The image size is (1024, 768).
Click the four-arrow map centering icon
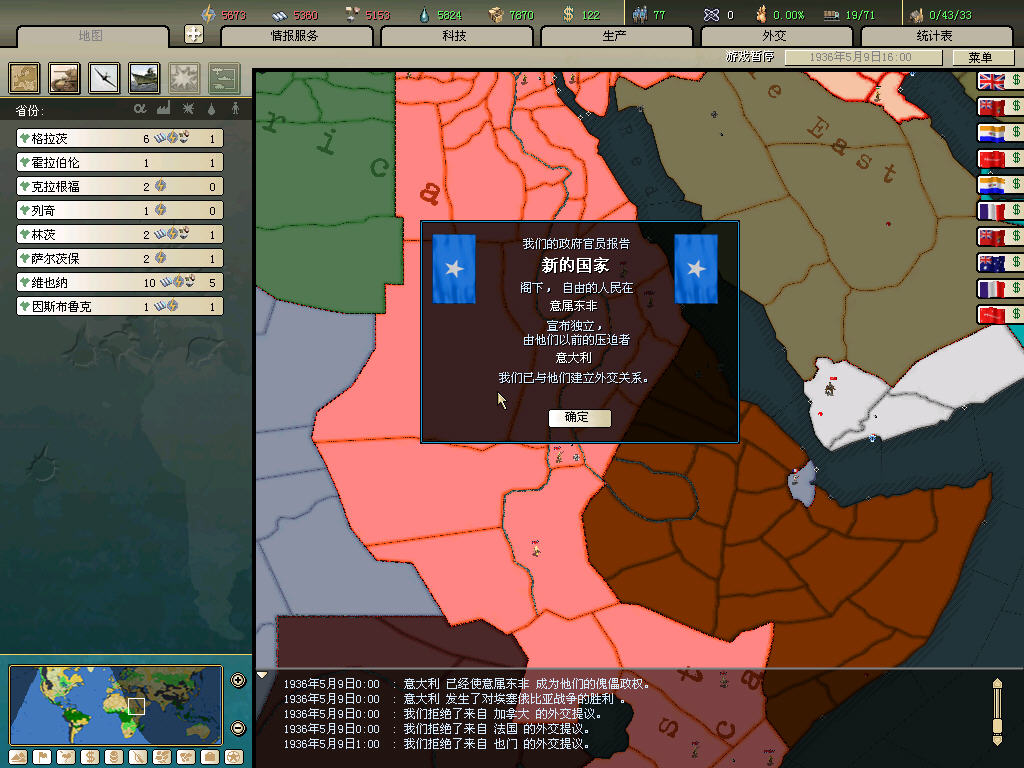coord(194,34)
